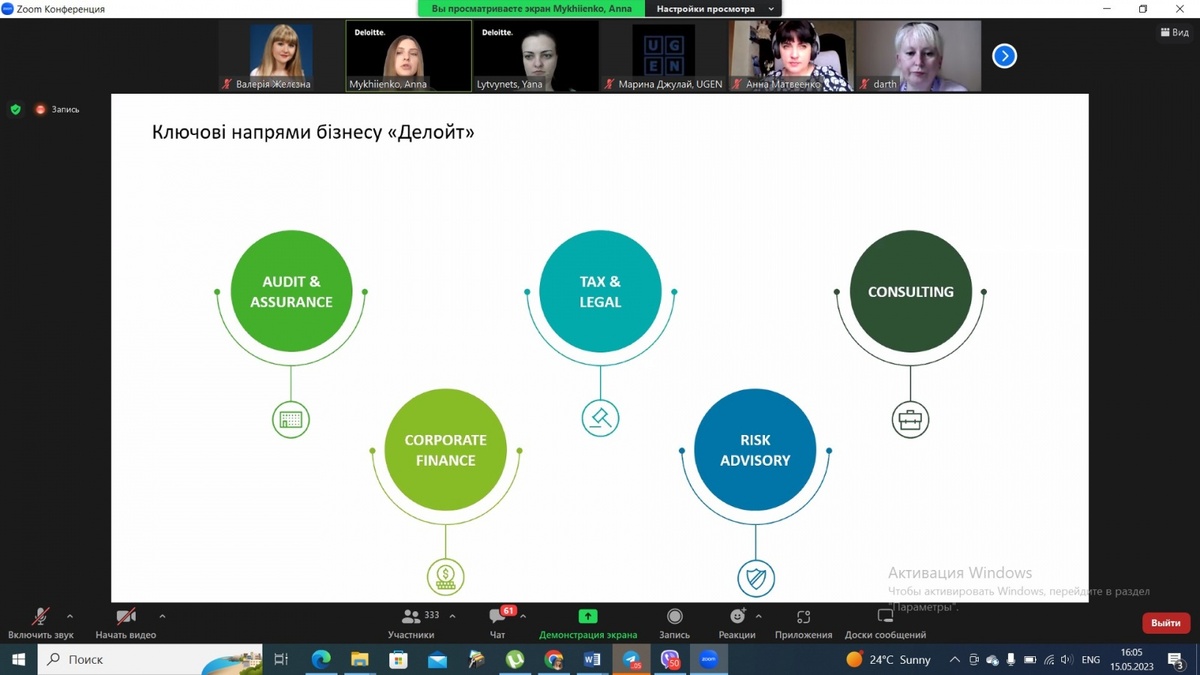Viewport: 1200px width, 675px height.
Task: Open Task View on the taskbar
Action: 281,659
